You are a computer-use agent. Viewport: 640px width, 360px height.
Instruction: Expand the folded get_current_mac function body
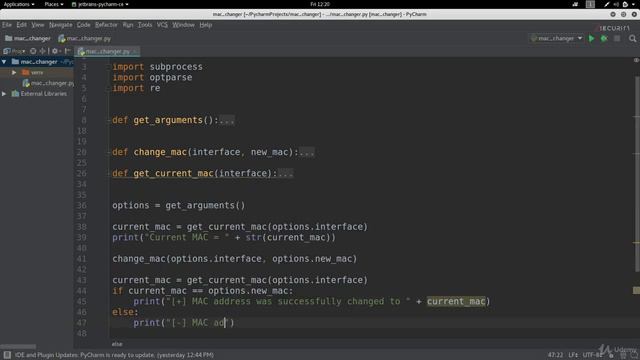tap(285, 173)
